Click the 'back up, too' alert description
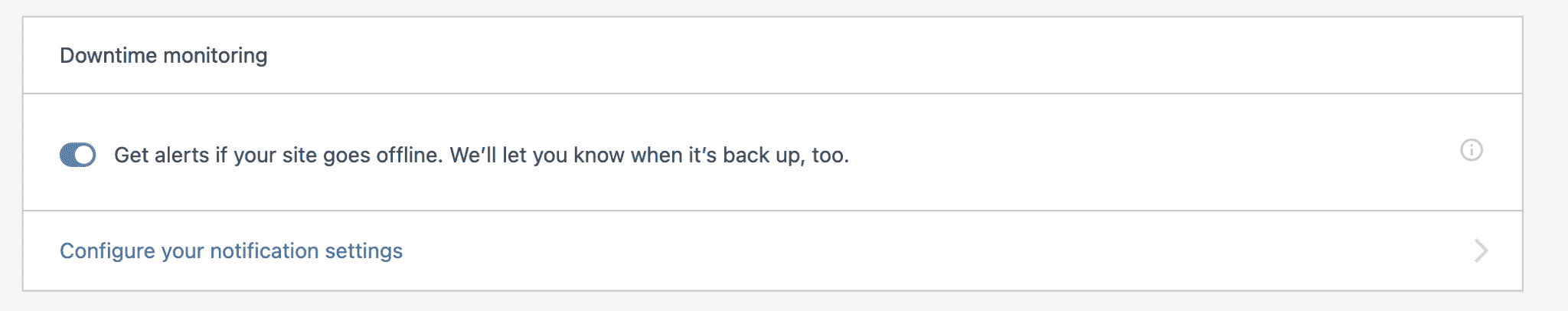The height and width of the screenshot is (311, 1568). [x=786, y=155]
